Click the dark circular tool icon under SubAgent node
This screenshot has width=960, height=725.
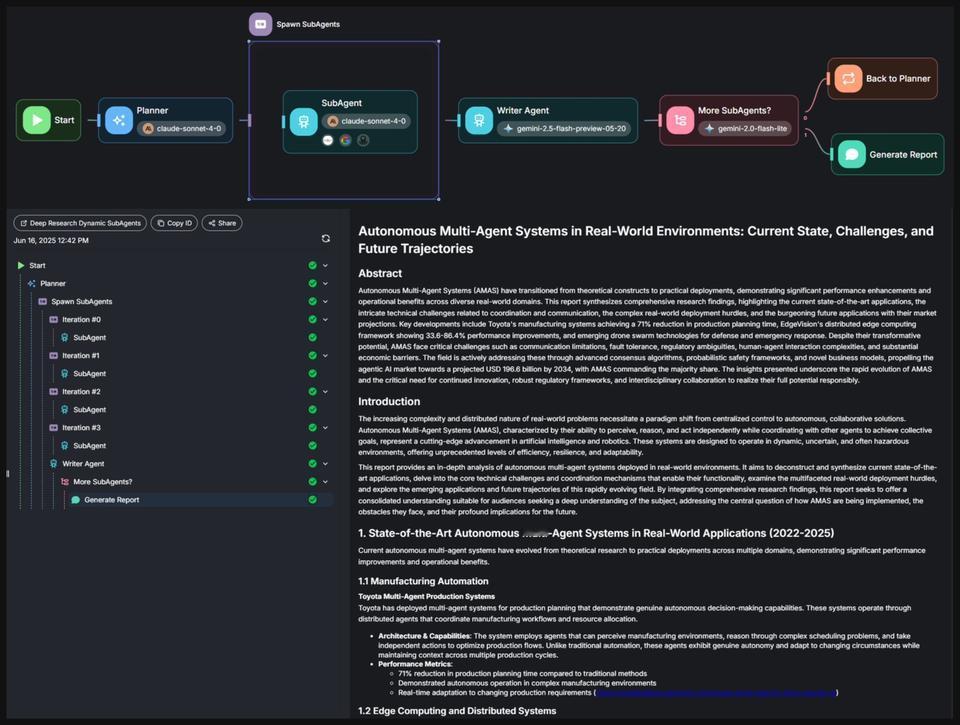363,140
